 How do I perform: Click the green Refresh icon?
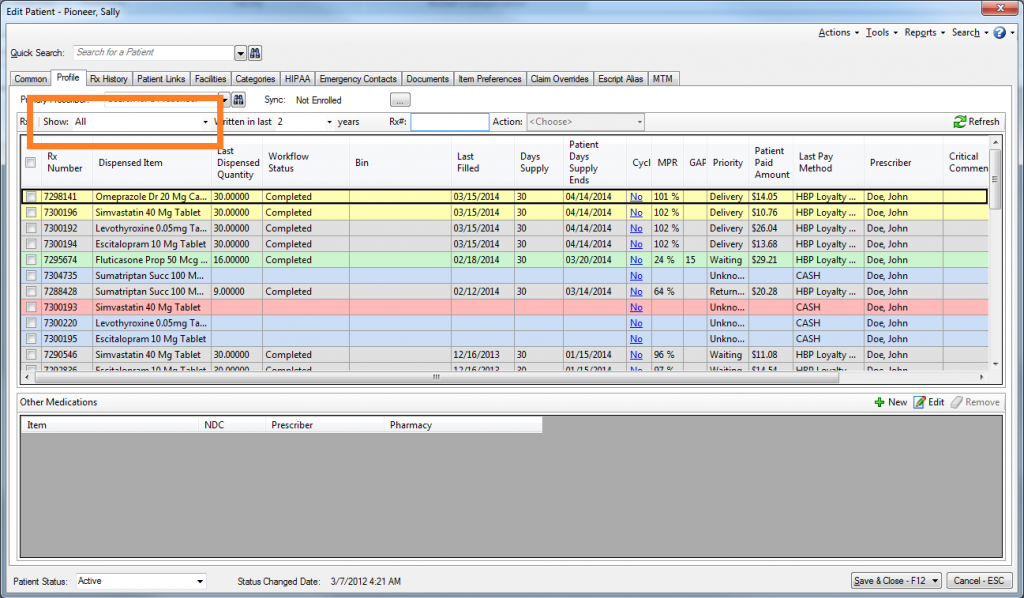point(960,122)
